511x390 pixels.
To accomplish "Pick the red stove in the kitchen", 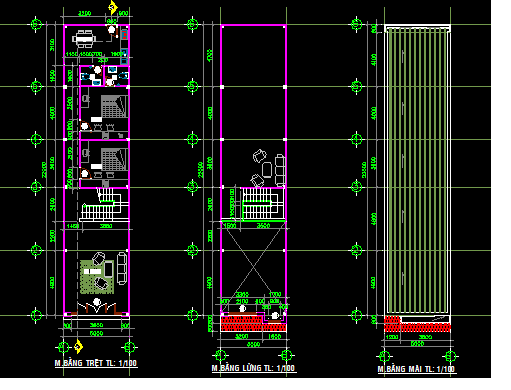I will [x=124, y=35].
